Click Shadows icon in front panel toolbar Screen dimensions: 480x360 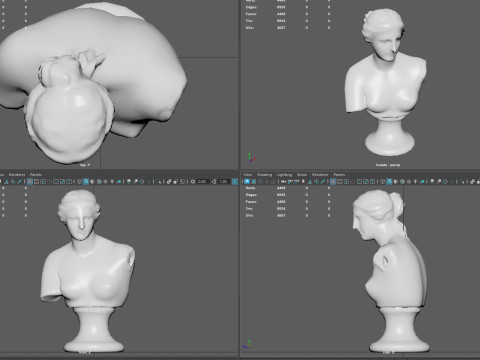(119, 181)
